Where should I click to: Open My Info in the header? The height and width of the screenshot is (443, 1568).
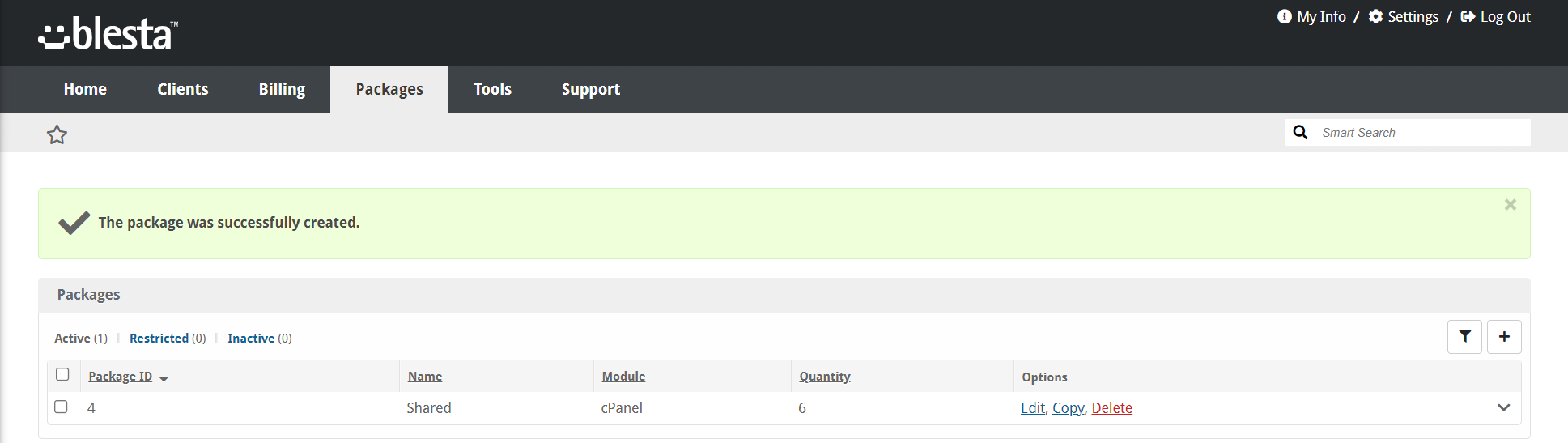coord(1312,17)
